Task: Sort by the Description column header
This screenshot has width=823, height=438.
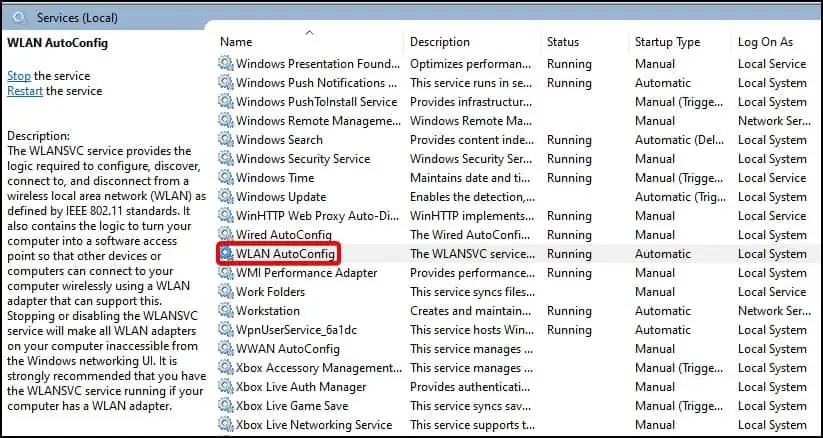Action: coord(440,42)
